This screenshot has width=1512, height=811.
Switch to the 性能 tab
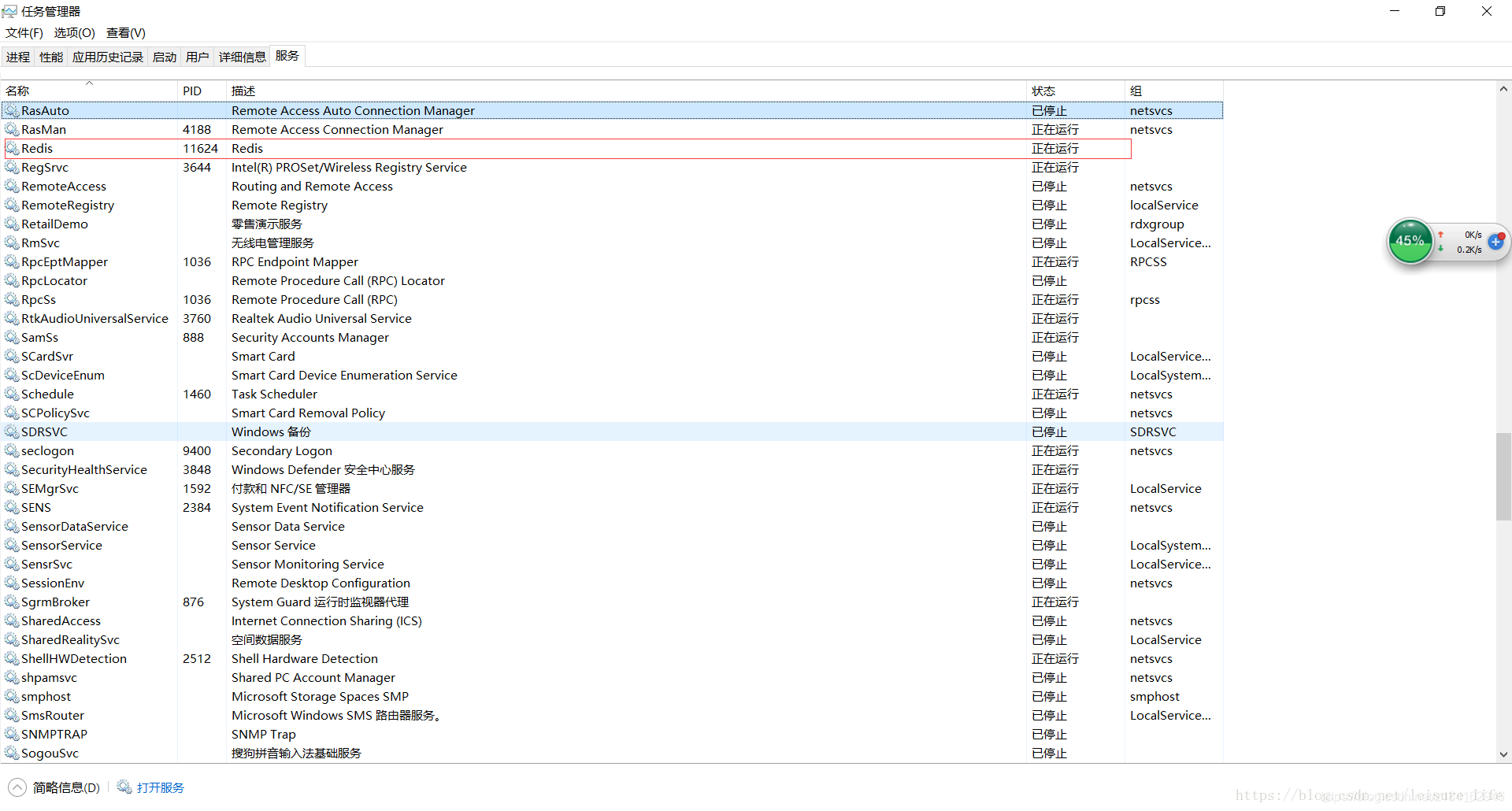tap(51, 57)
